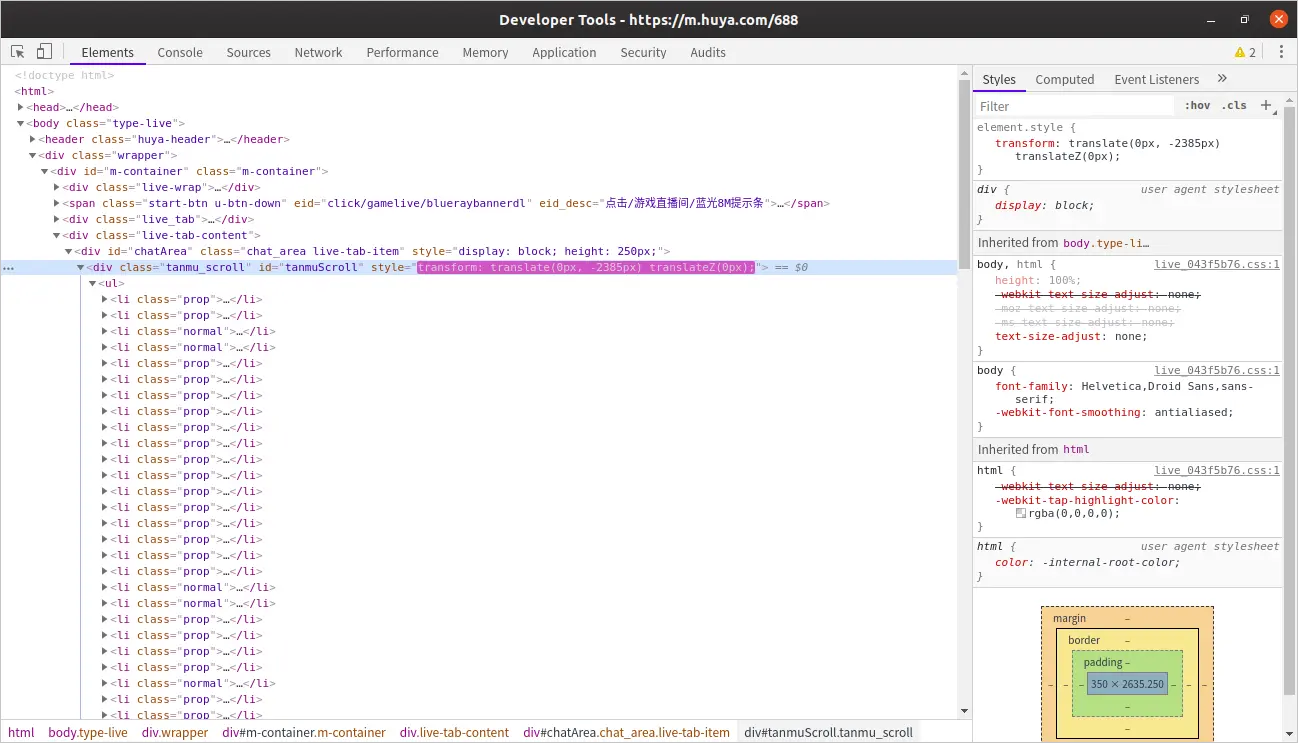This screenshot has width=1298, height=743.
Task: Click the html inherited-from link
Action: (1076, 449)
